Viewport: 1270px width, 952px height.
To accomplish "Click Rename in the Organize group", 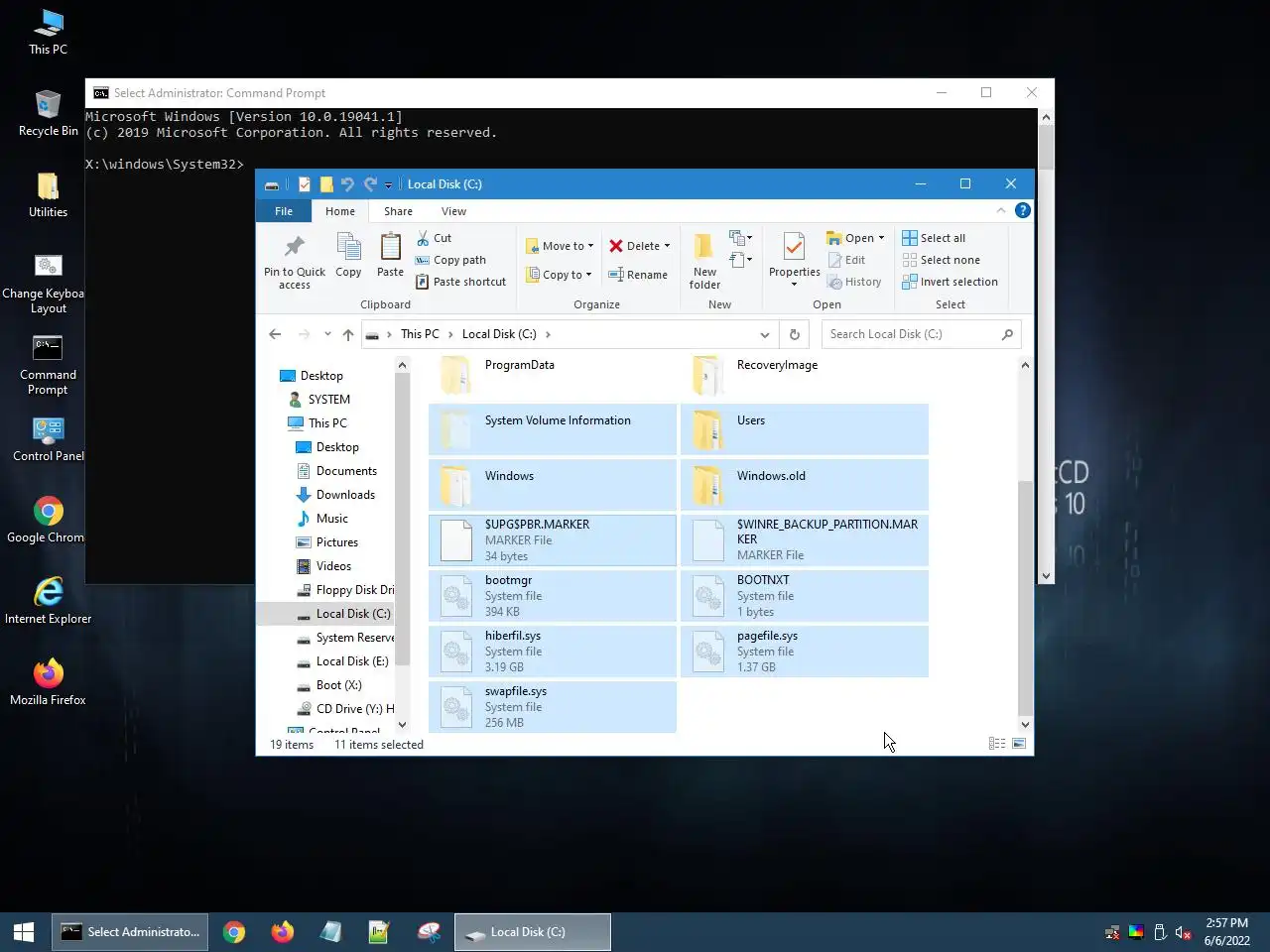I will pyautogui.click(x=637, y=275).
